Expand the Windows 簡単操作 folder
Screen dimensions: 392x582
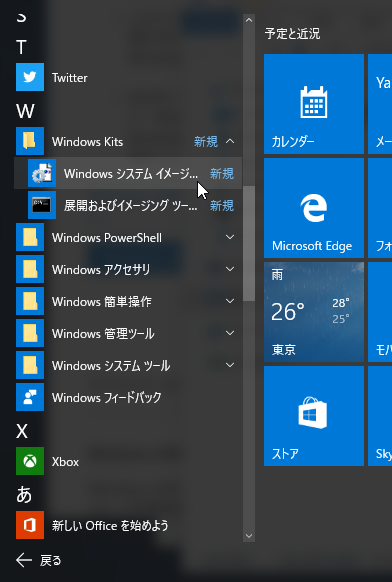point(230,301)
